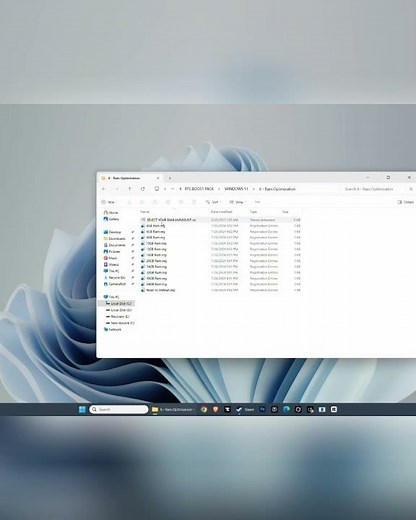
Task: Open Music in the sidebar
Action: coord(110,258)
